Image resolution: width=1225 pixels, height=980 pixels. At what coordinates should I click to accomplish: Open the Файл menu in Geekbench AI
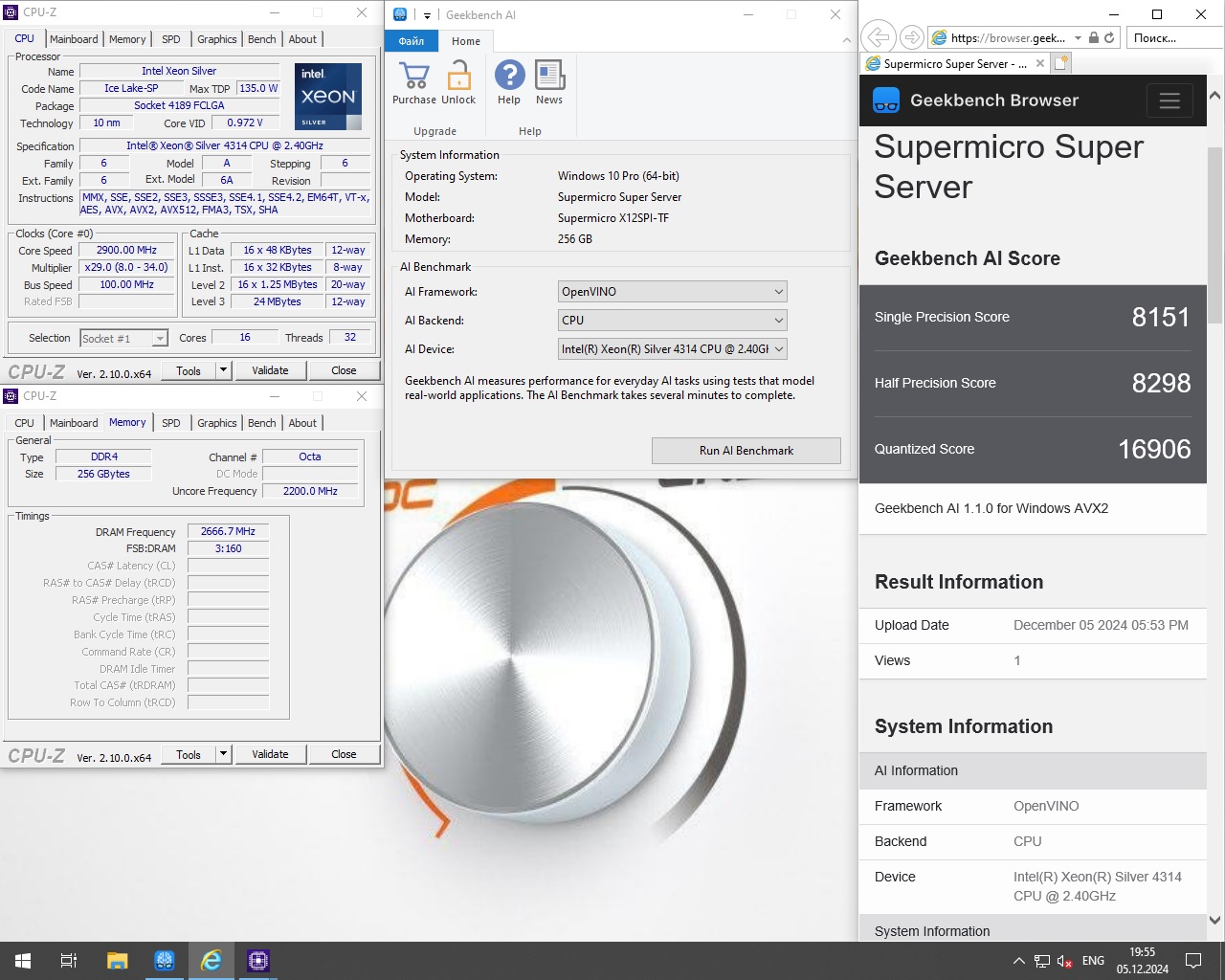pyautogui.click(x=412, y=41)
